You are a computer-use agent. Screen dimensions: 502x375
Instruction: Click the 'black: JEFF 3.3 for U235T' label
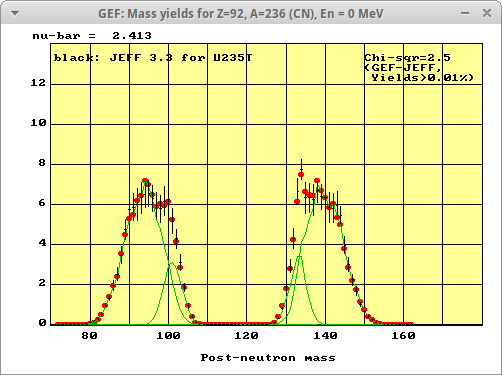(153, 58)
